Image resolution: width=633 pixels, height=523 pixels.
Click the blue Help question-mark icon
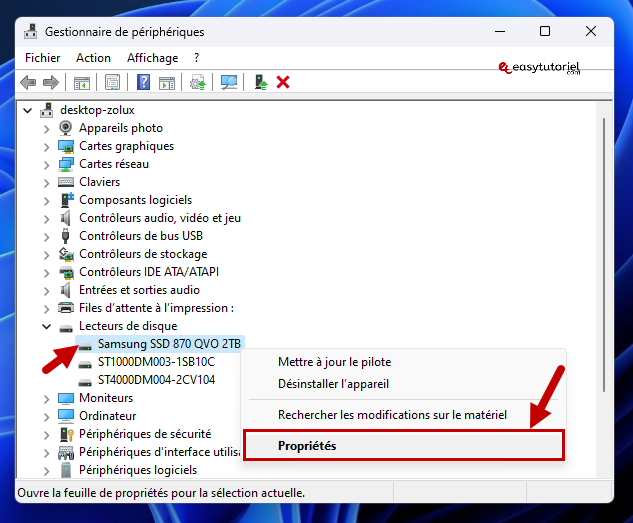coord(143,82)
